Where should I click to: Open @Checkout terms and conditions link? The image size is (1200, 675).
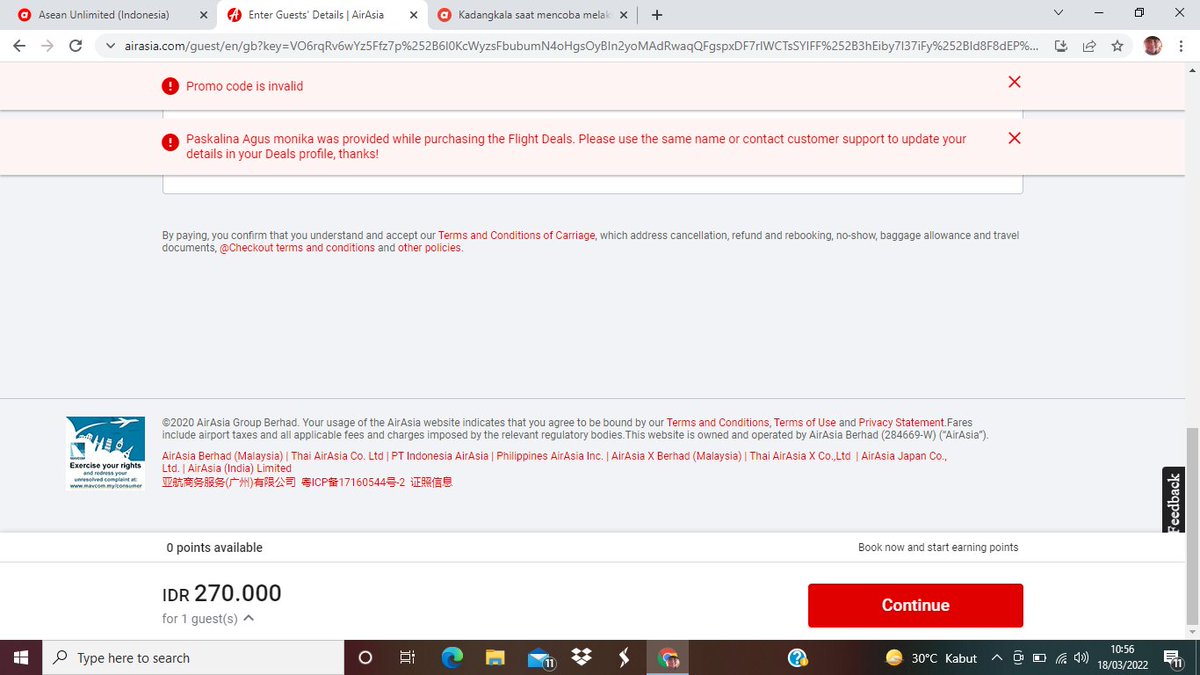[297, 248]
